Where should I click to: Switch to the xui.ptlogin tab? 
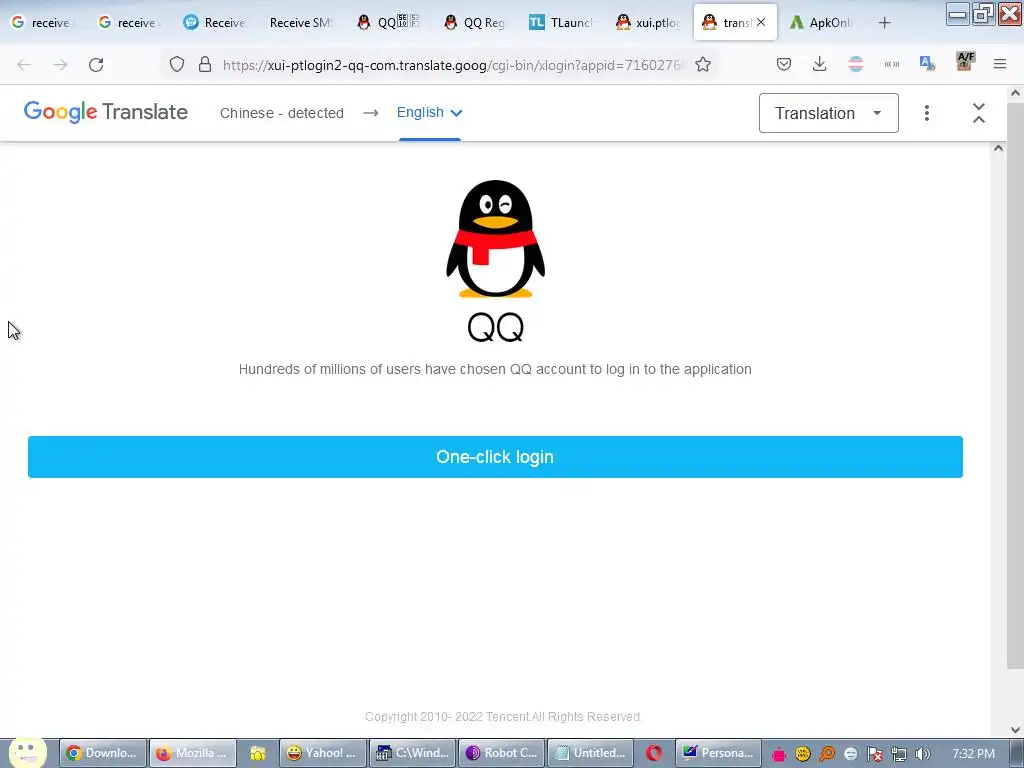[x=648, y=22]
